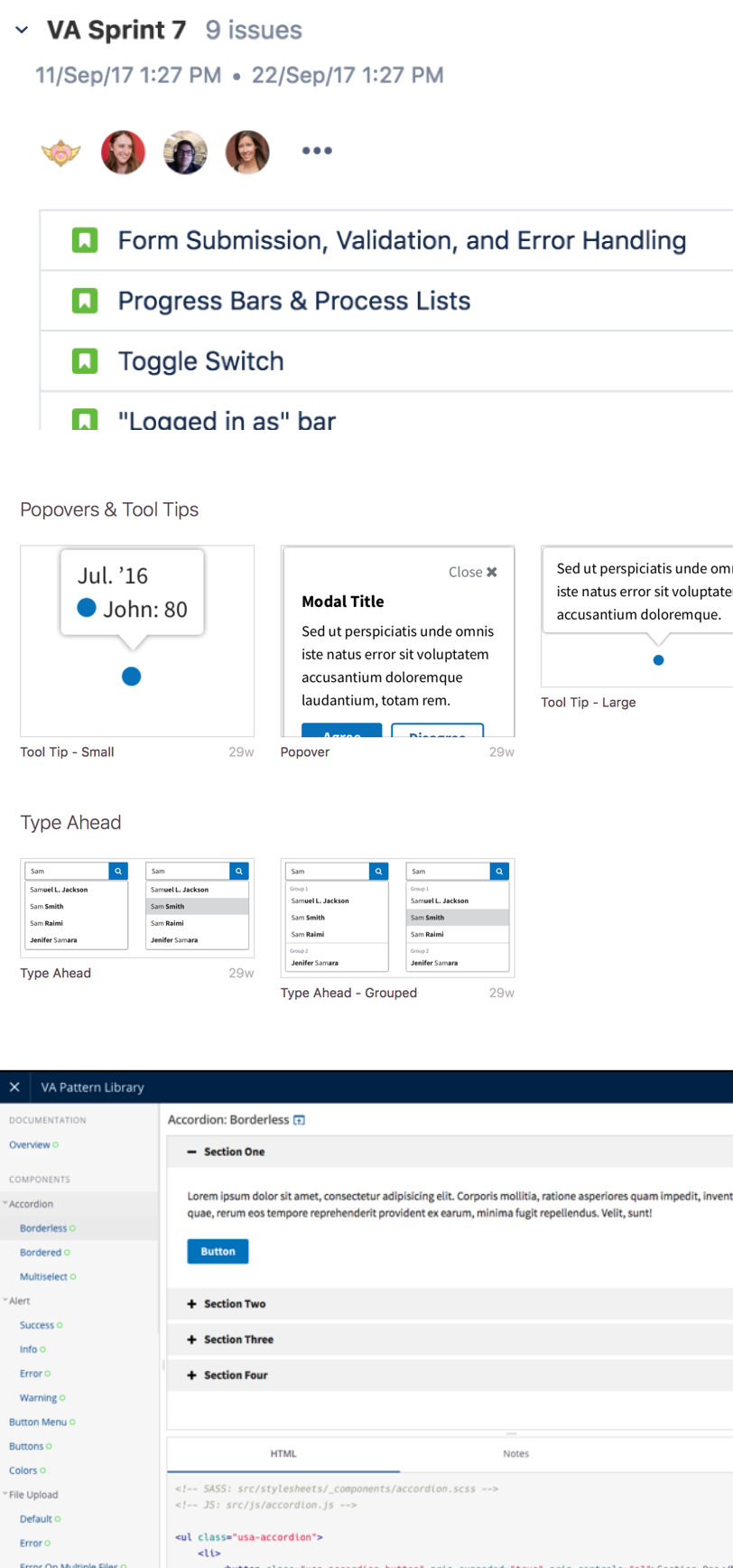The width and height of the screenshot is (733, 1568).
Task: Switch to the Notes tab
Action: point(515,1453)
